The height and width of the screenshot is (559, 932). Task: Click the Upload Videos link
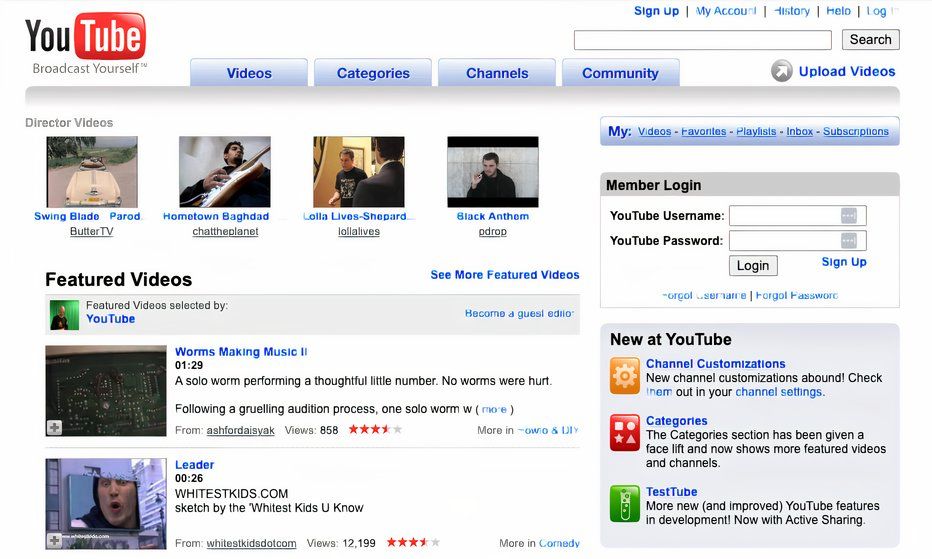pos(847,71)
